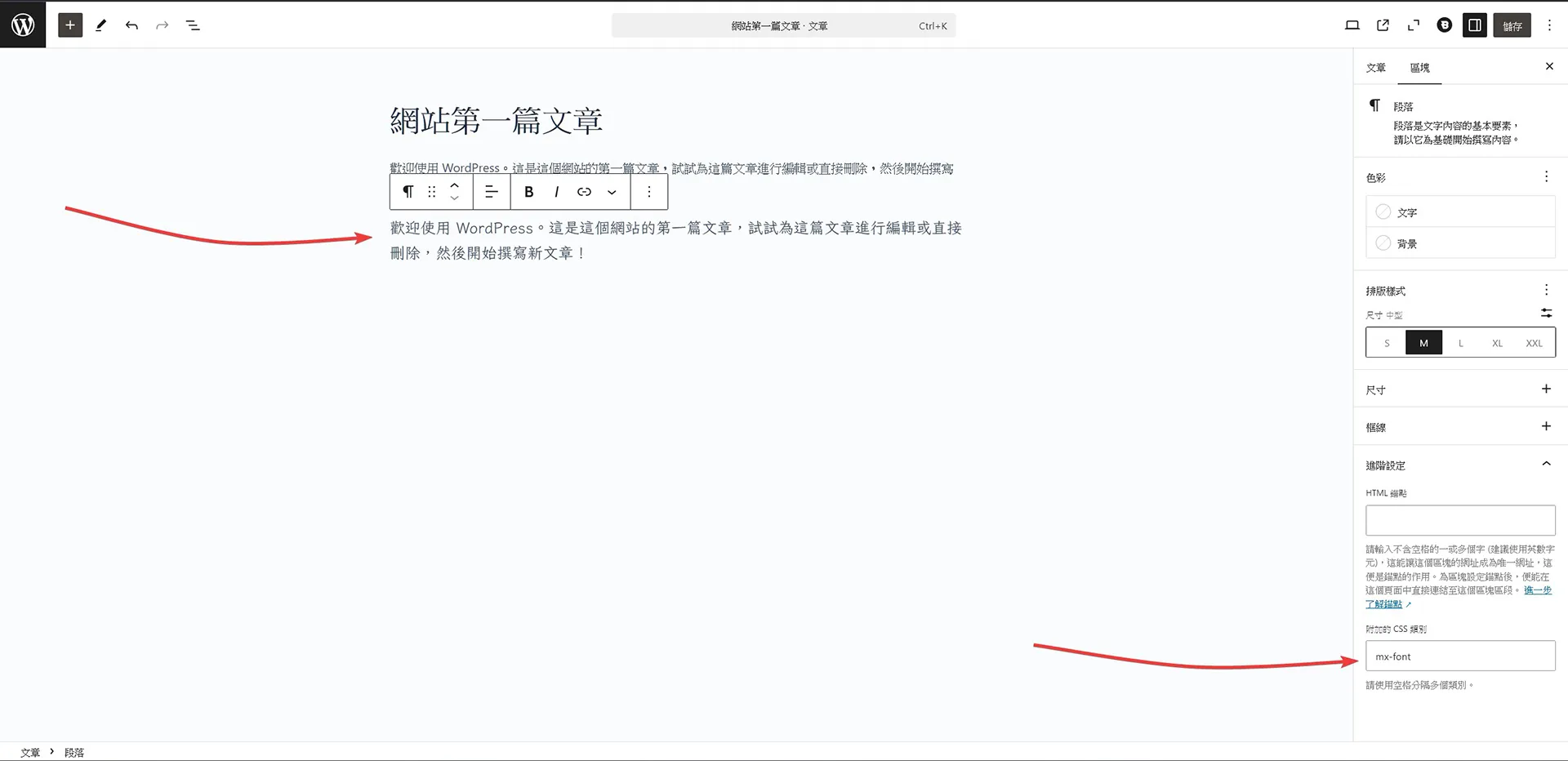Image resolution: width=1568 pixels, height=761 pixels.
Task: Open the editor options menu
Action: click(x=1549, y=25)
